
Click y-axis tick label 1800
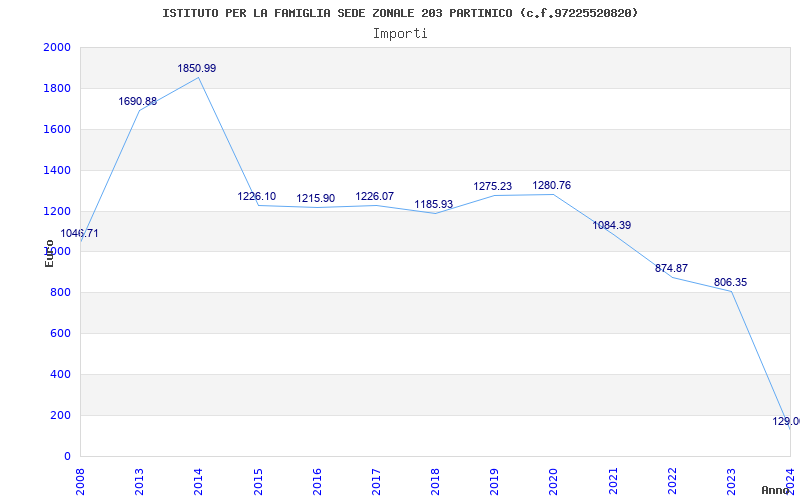click(57, 89)
